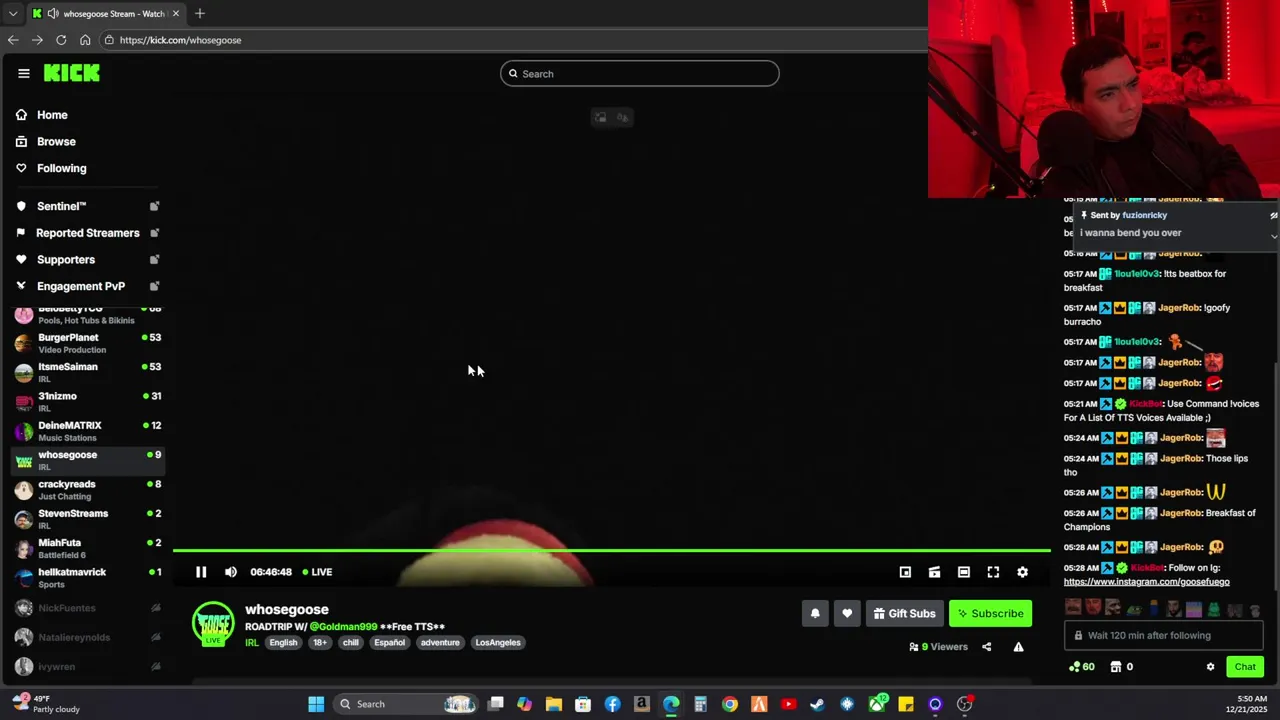Image resolution: width=1280 pixels, height=720 pixels.
Task: Click the lock icon beside Sentinel™
Action: (154, 206)
